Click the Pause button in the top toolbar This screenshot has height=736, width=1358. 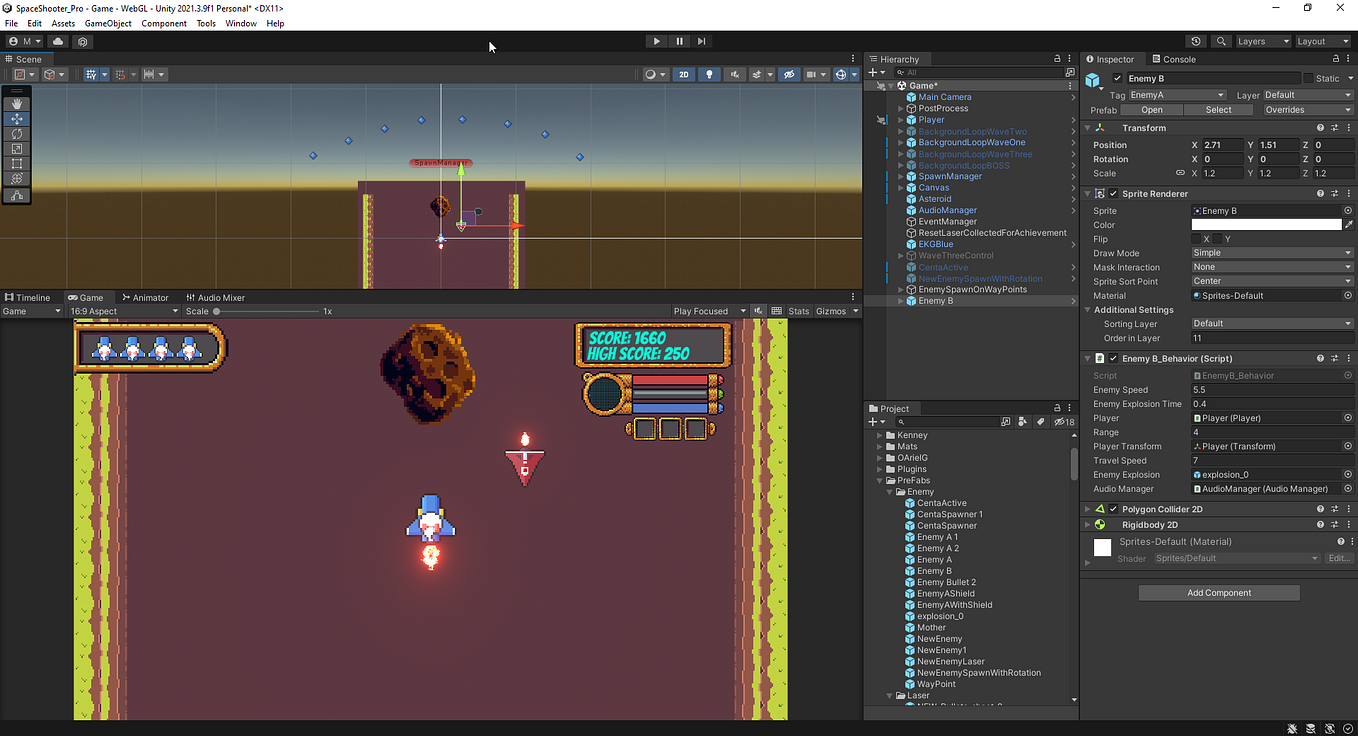(x=678, y=40)
